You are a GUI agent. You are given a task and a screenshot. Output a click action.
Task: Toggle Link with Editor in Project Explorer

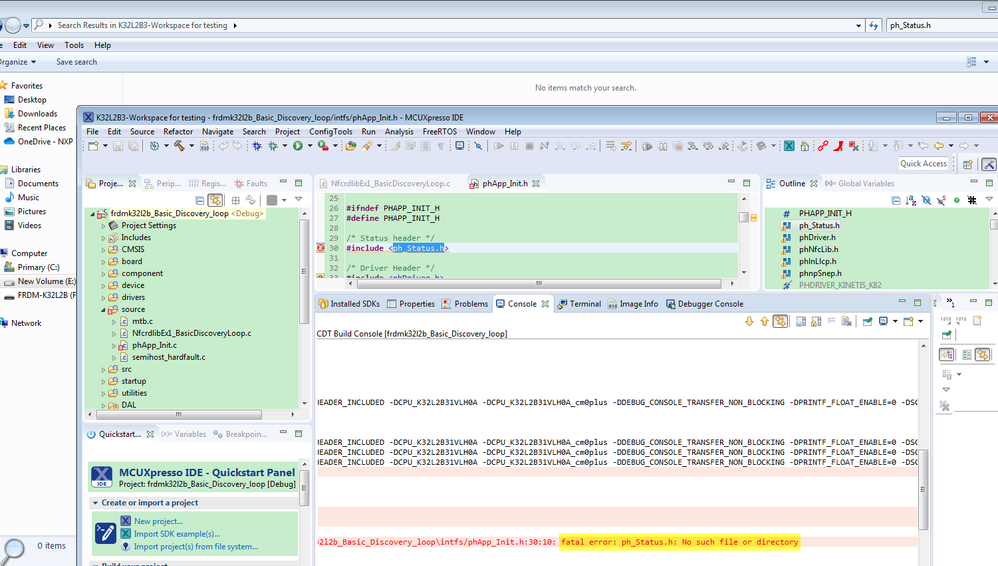[x=215, y=200]
